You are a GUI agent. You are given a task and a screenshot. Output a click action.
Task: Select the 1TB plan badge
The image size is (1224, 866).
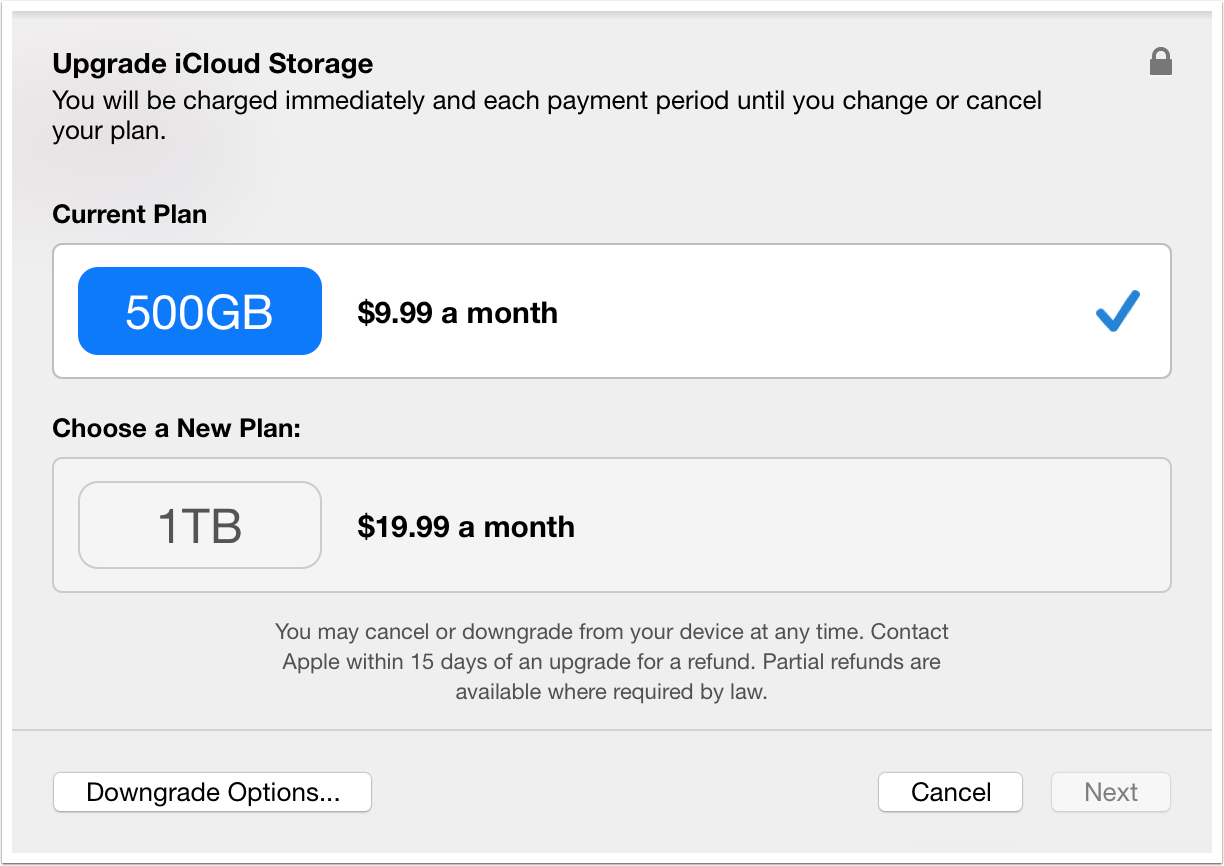point(200,526)
